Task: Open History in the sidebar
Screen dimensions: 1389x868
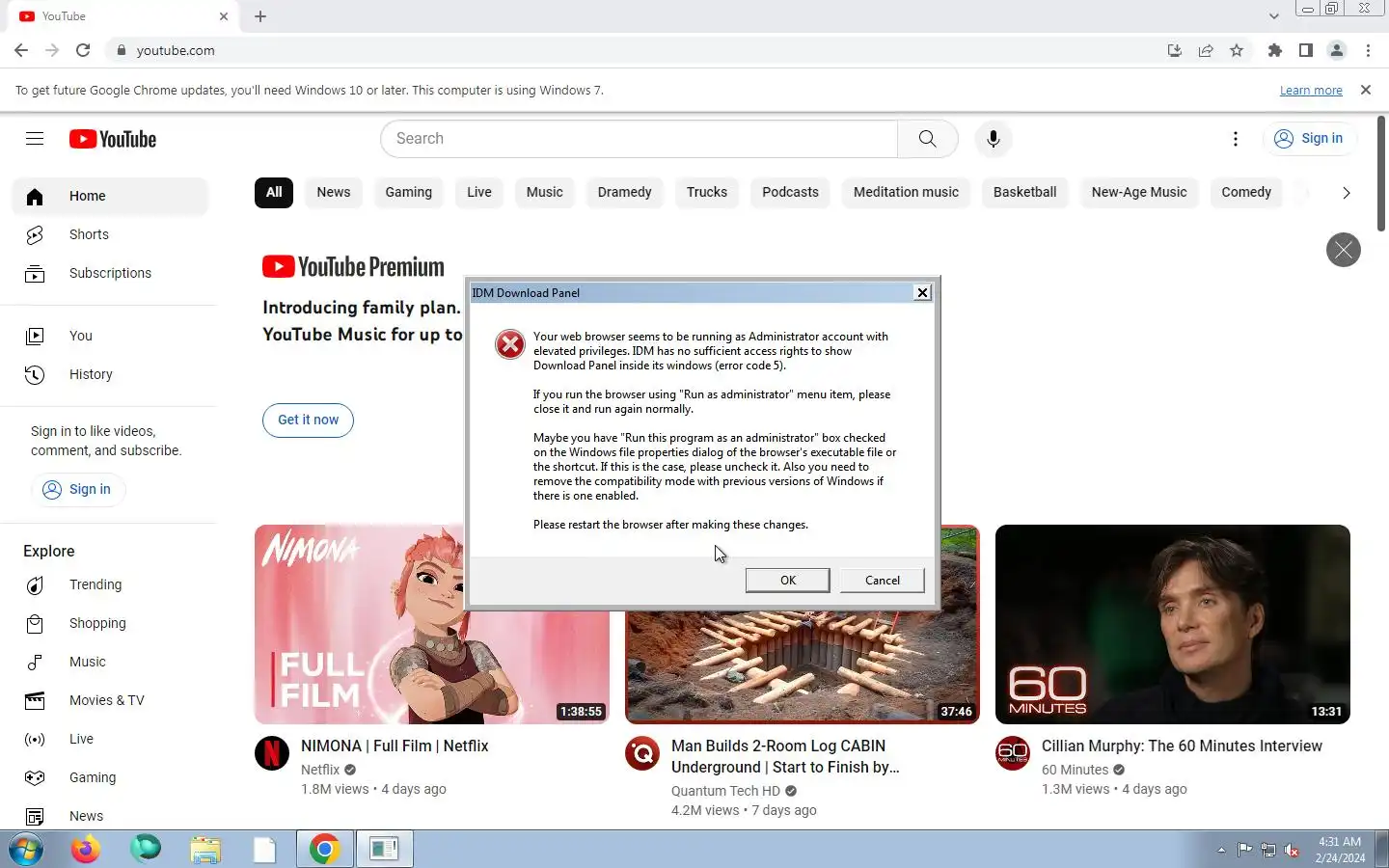Action: coord(110,374)
